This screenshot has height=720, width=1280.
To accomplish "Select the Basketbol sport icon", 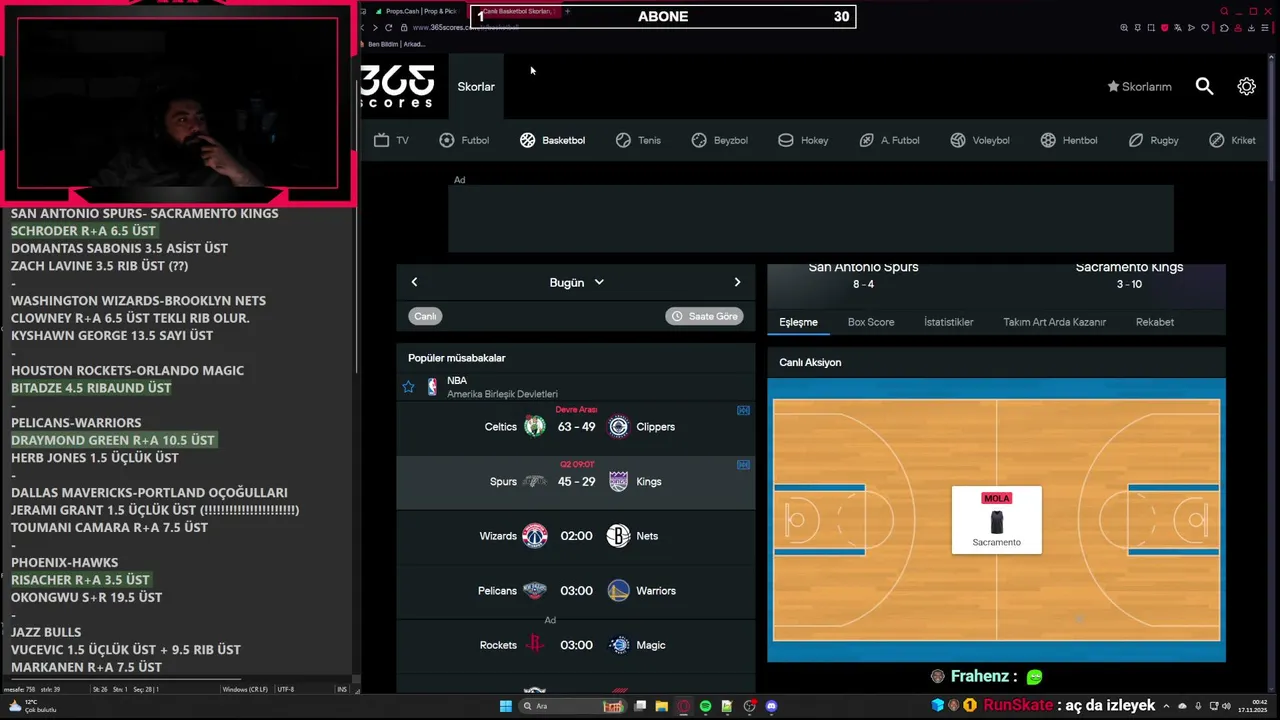I will pos(528,140).
